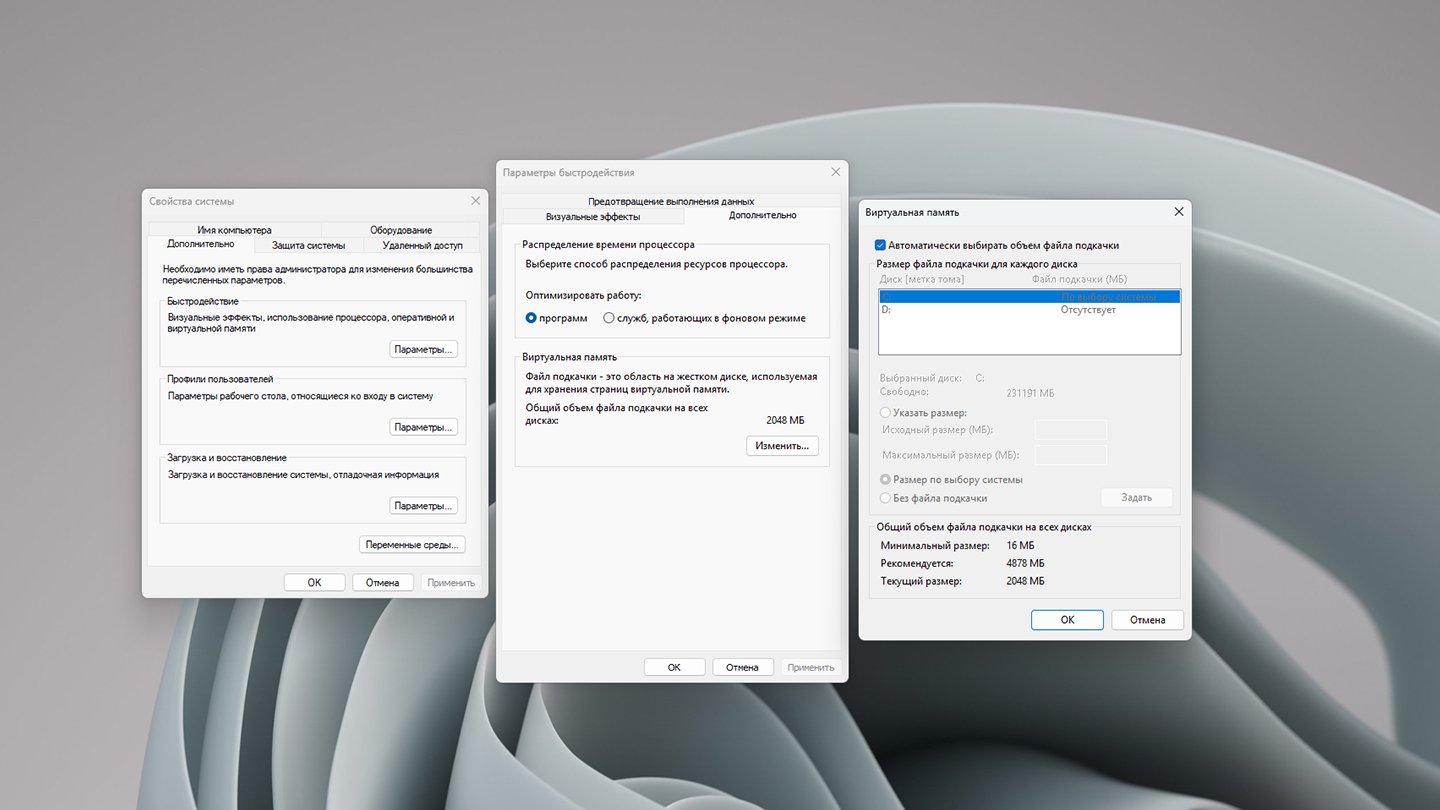Close the Виртуальная память window
1440x810 pixels.
coord(1178,212)
